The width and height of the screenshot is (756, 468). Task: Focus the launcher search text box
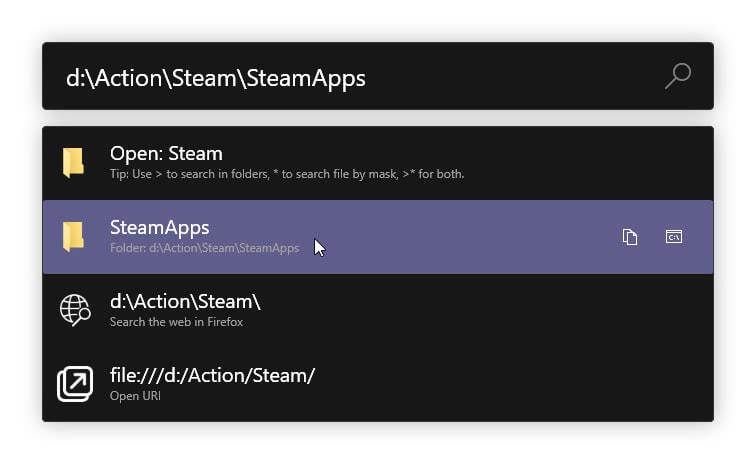[500, 76]
